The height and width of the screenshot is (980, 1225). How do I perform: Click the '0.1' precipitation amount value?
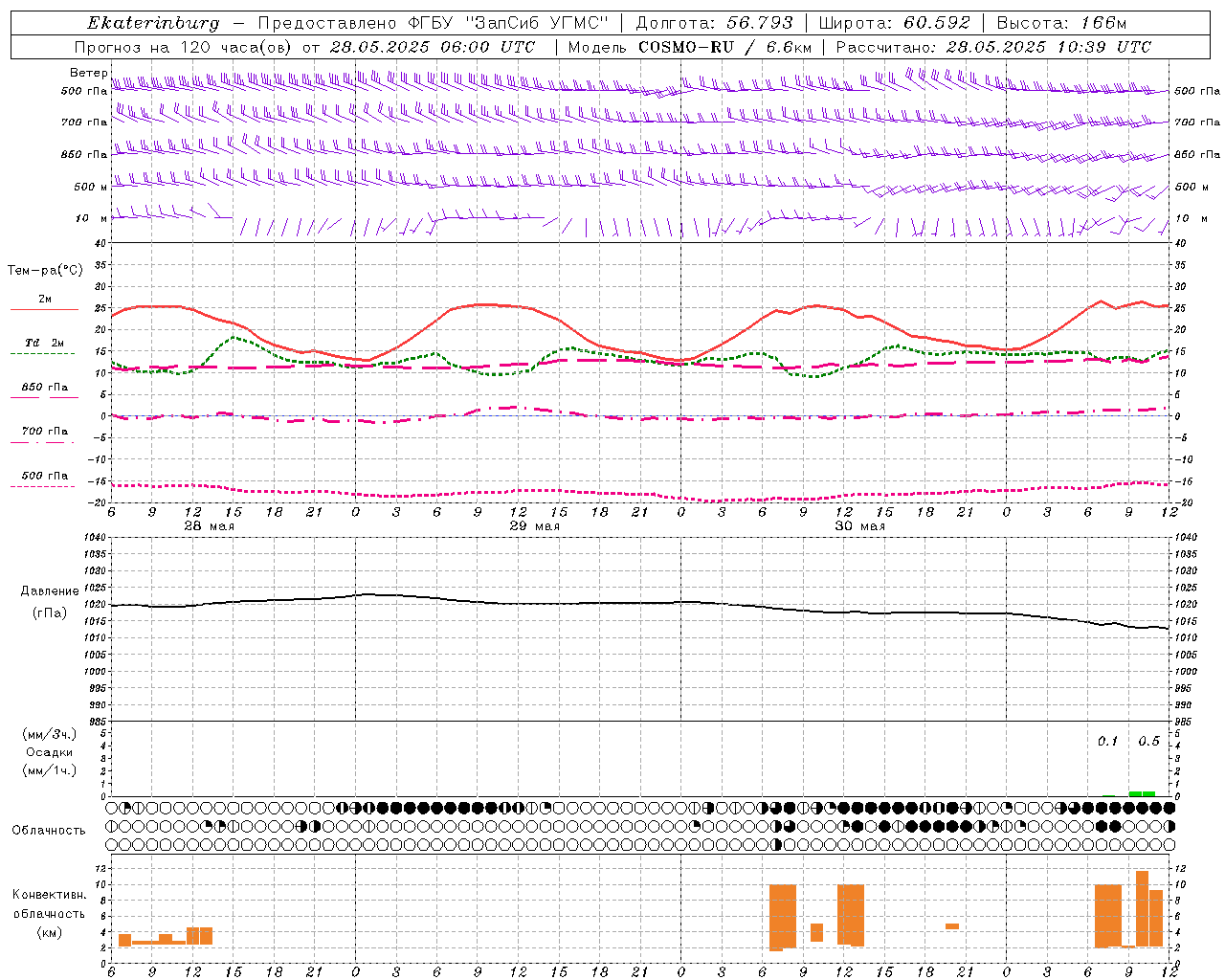pyautogui.click(x=1107, y=741)
